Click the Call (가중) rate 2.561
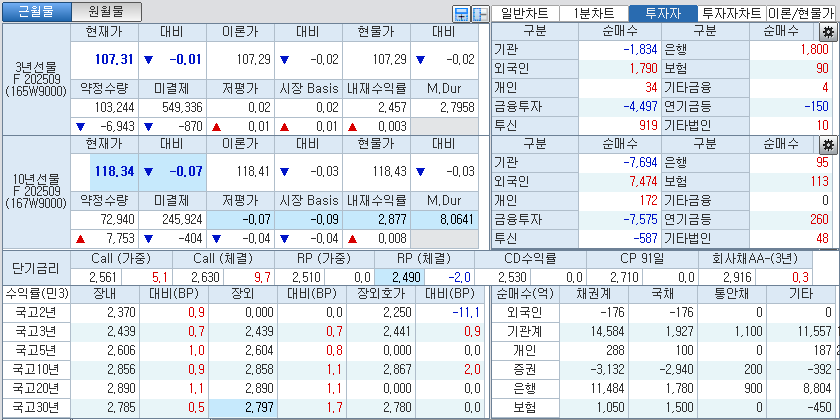This screenshot has height=420, width=840. point(96,277)
